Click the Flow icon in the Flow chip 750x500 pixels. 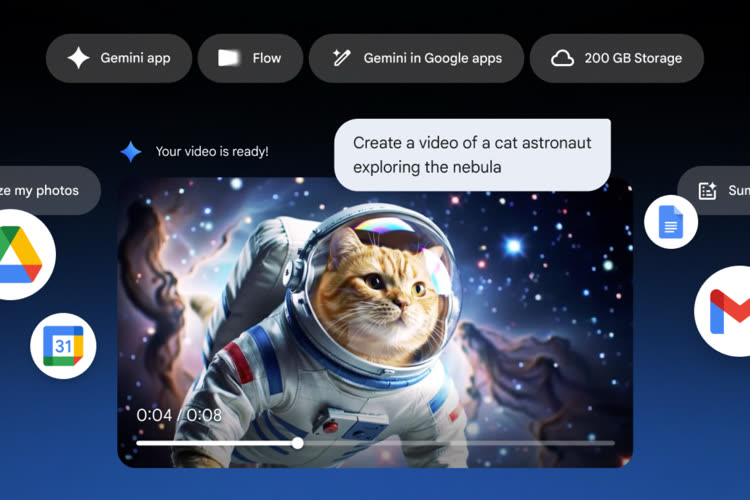[x=229, y=58]
